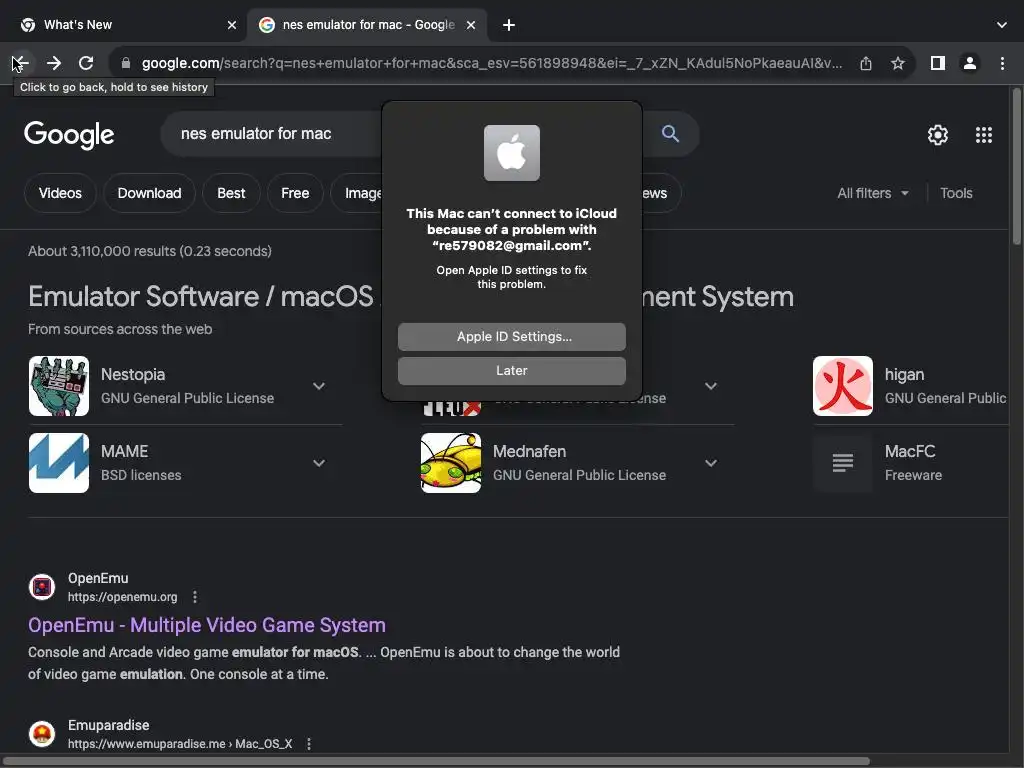Open more options for Emuparadise result
The image size is (1024, 768).
point(309,744)
